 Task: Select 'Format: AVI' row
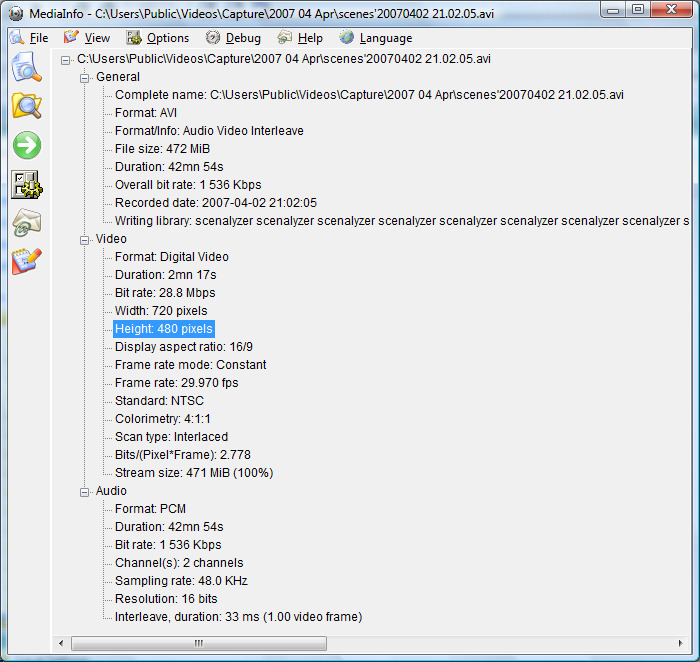[146, 113]
